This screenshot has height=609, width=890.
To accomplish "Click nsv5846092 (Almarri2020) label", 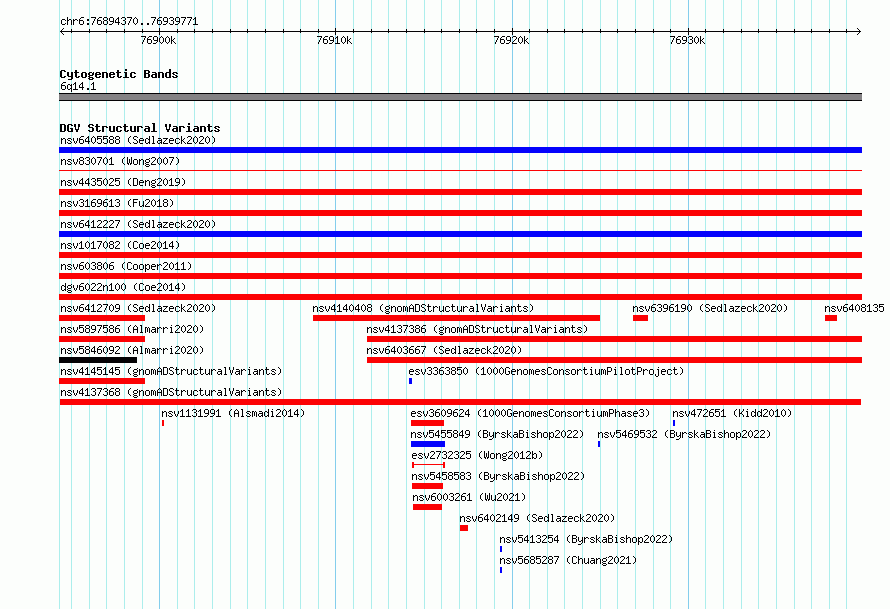I will click(132, 350).
